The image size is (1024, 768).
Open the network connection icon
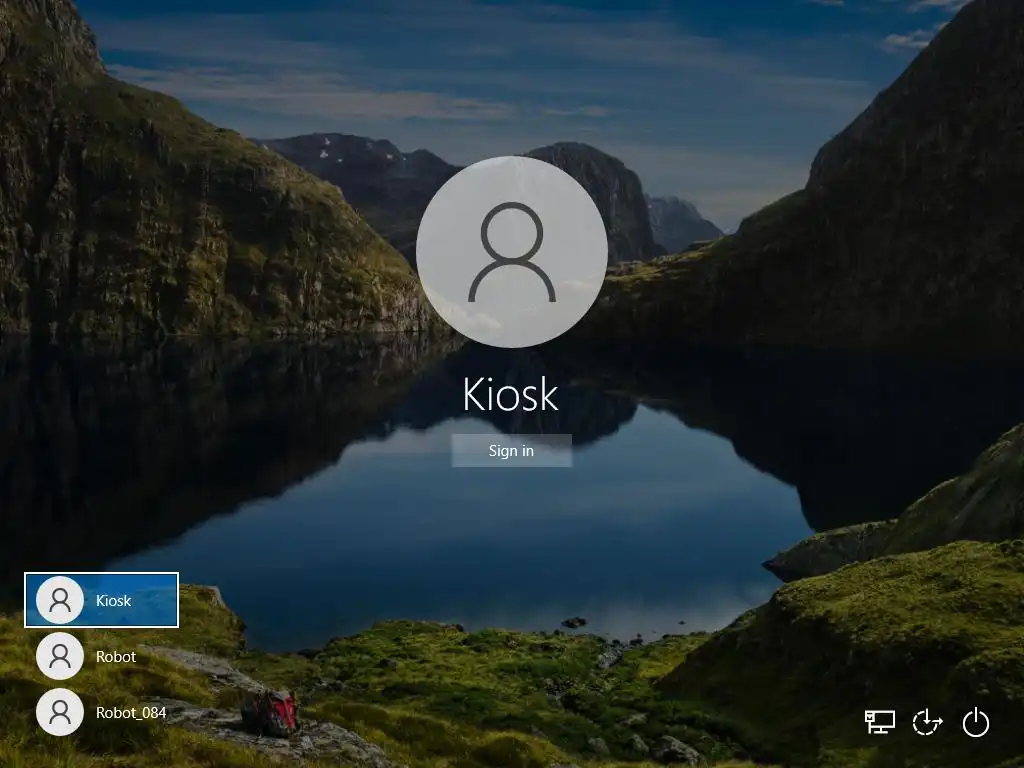click(x=880, y=722)
